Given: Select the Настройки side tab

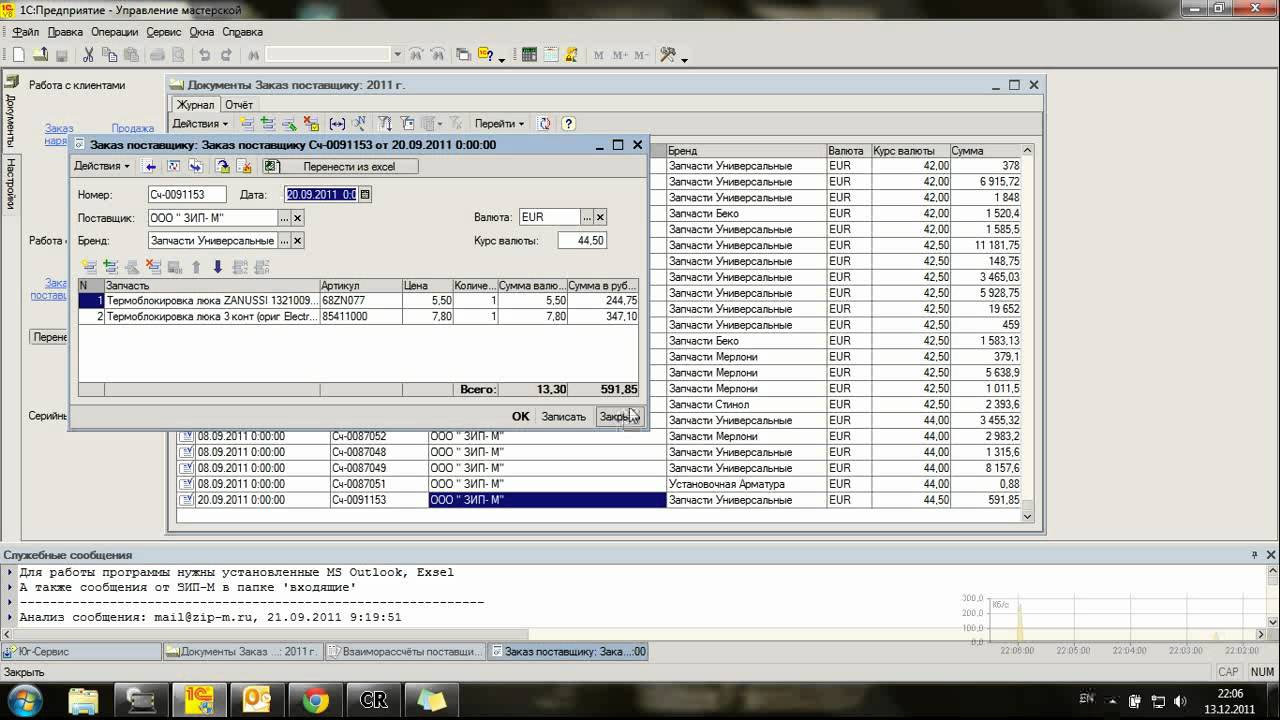Looking at the screenshot, I should pos(11,183).
